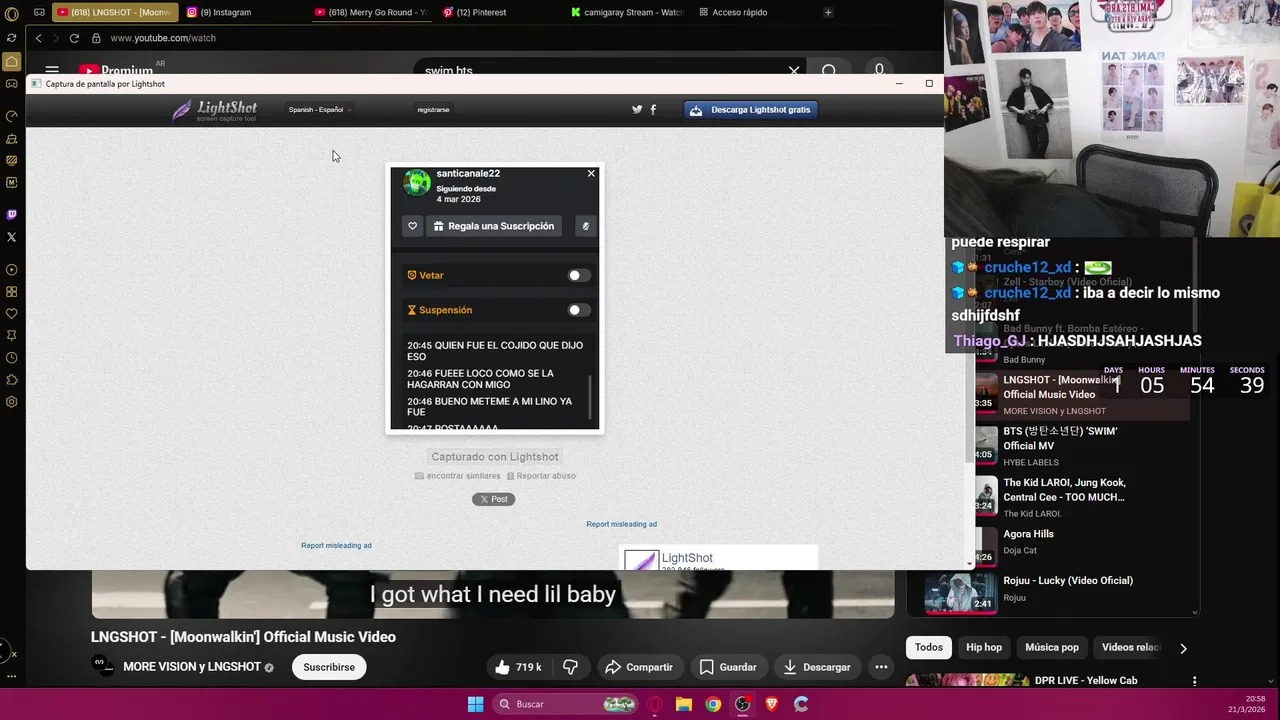This screenshot has width=1280, height=720.
Task: Switch to the Merry Go Round YouTube tab
Action: click(x=371, y=12)
